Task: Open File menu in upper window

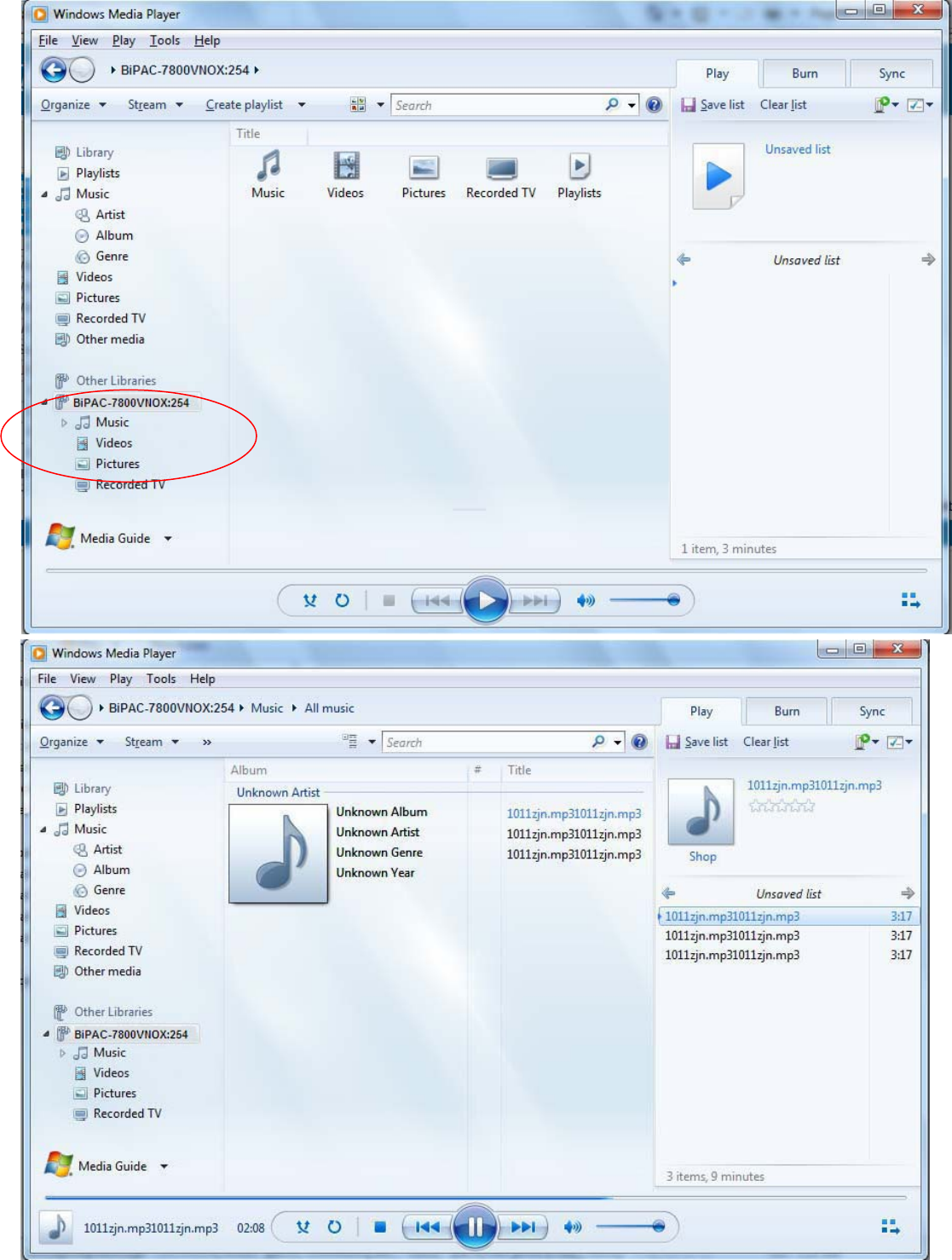Action: tap(49, 40)
